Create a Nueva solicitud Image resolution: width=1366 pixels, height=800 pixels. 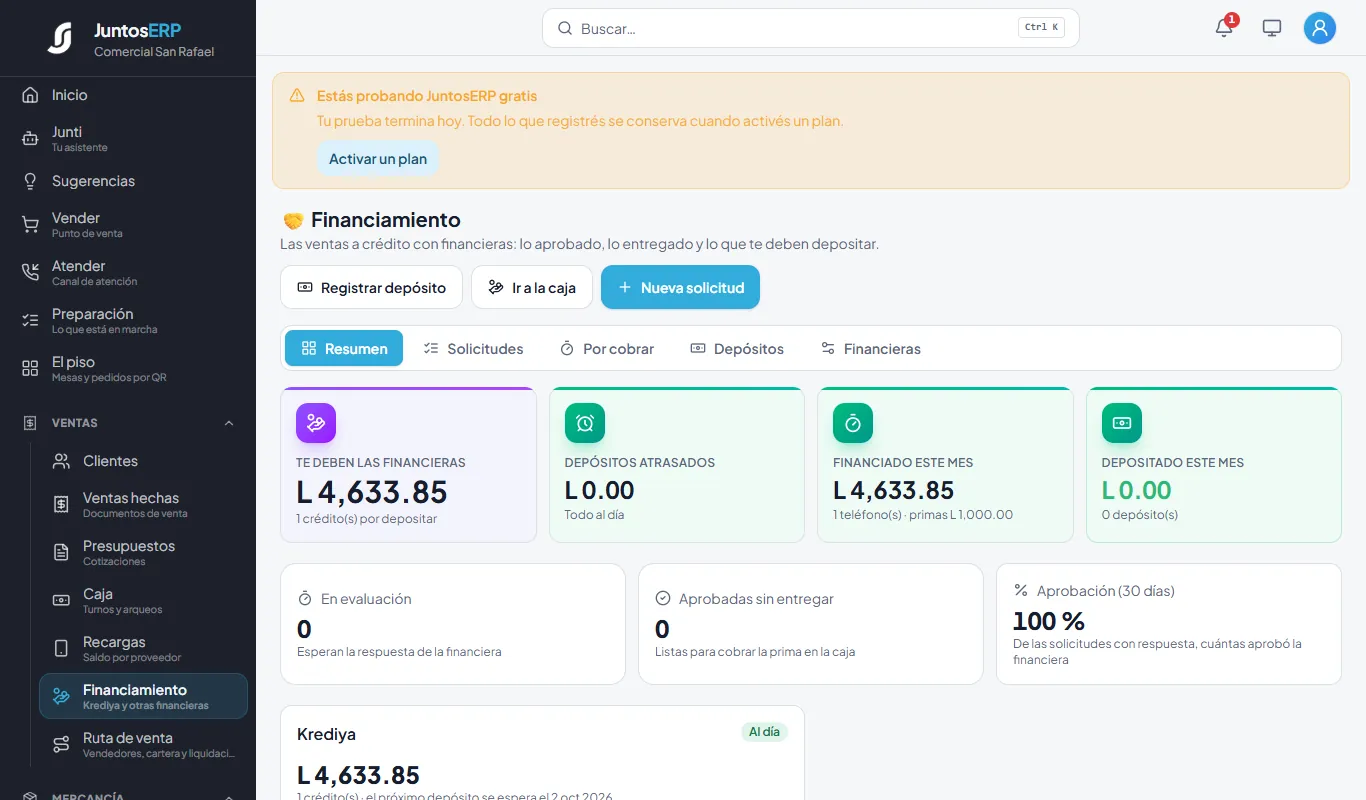[x=680, y=287]
